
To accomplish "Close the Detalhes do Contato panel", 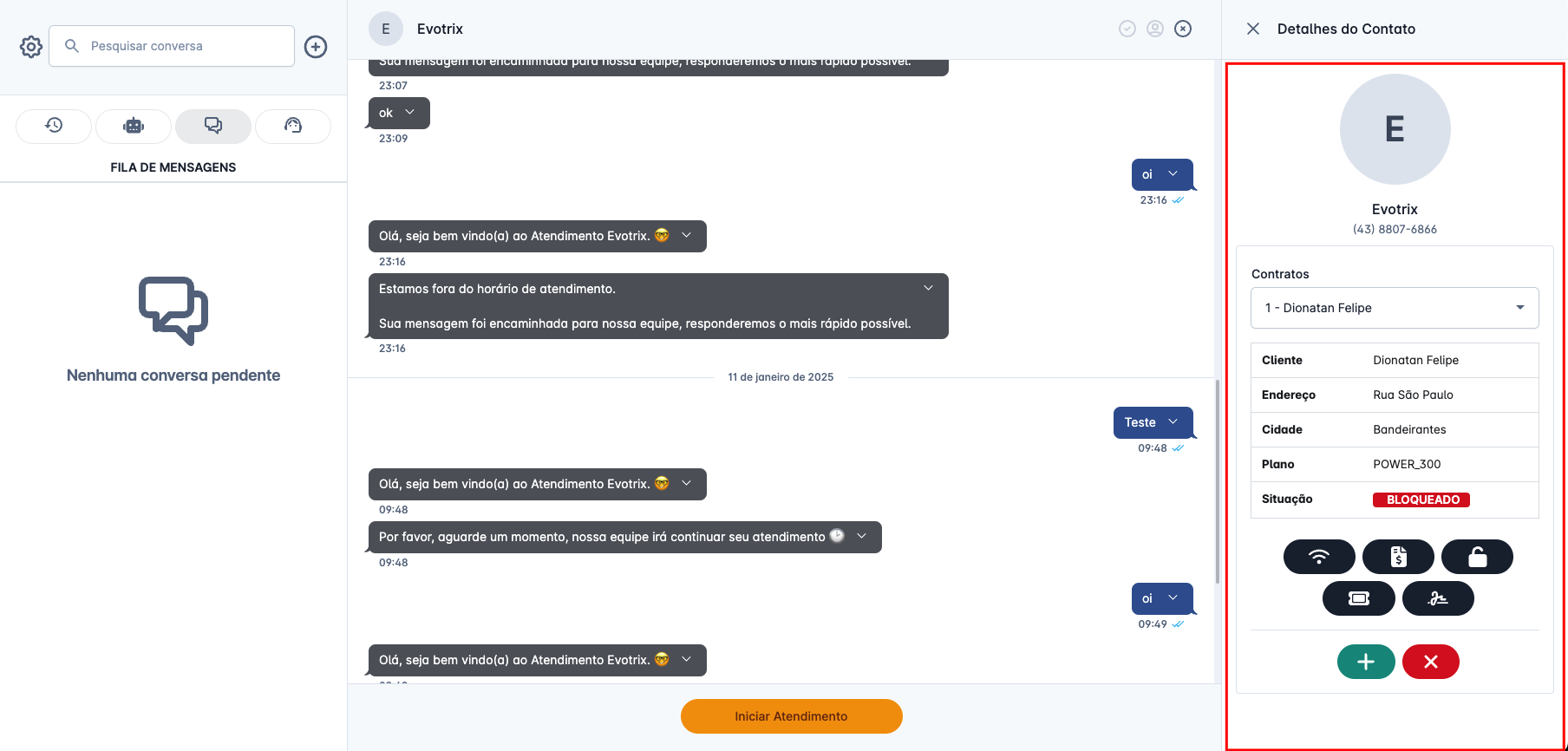I will pos(1253,29).
